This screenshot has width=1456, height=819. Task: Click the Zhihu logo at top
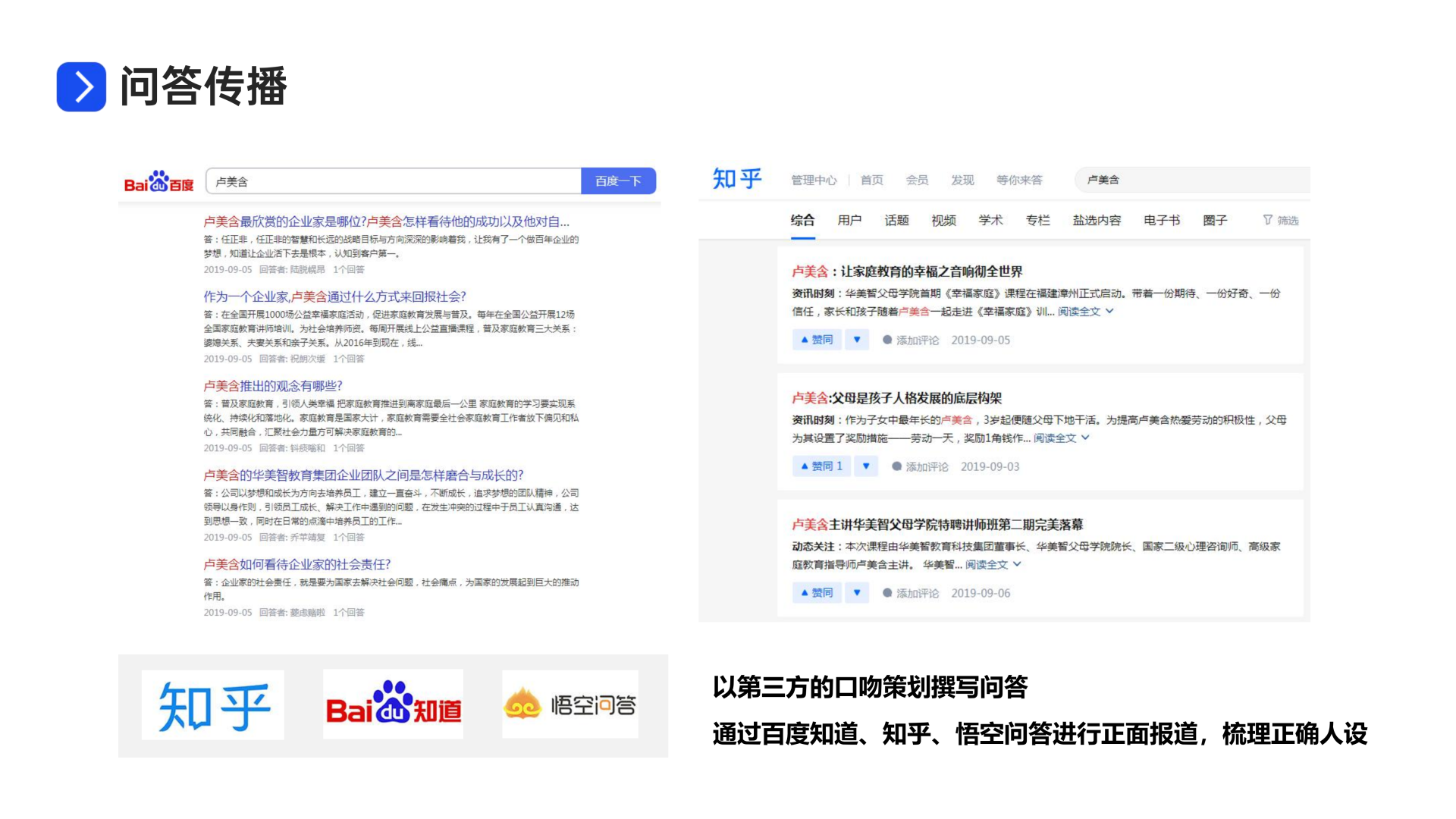click(x=736, y=179)
